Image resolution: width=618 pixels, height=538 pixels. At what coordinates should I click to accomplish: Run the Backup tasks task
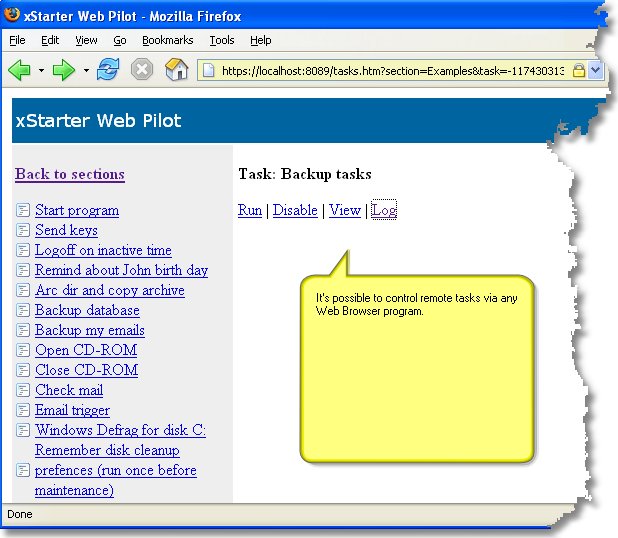pyautogui.click(x=250, y=210)
